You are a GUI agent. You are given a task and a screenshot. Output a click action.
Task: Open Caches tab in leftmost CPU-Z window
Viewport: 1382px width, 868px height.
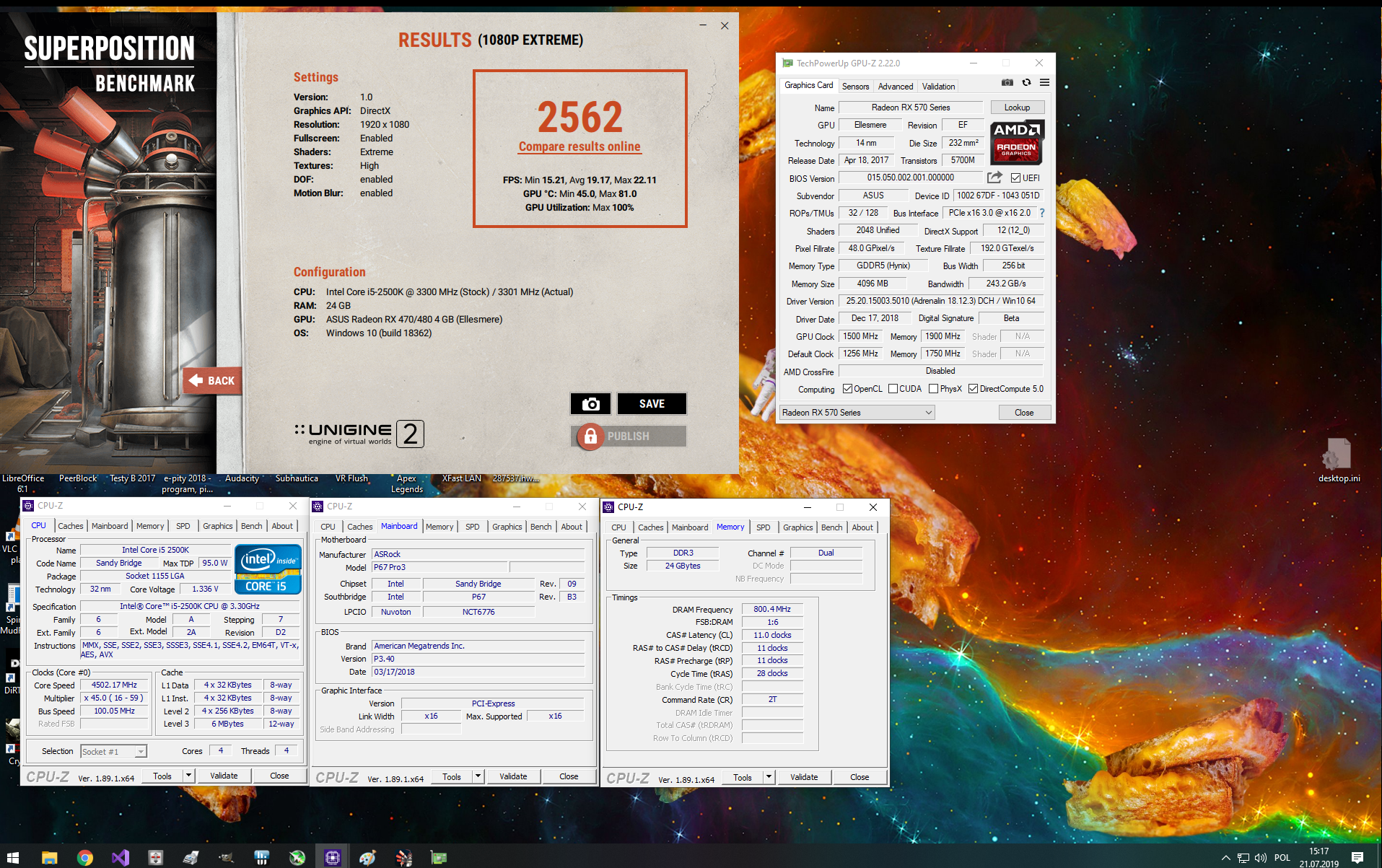pyautogui.click(x=71, y=526)
